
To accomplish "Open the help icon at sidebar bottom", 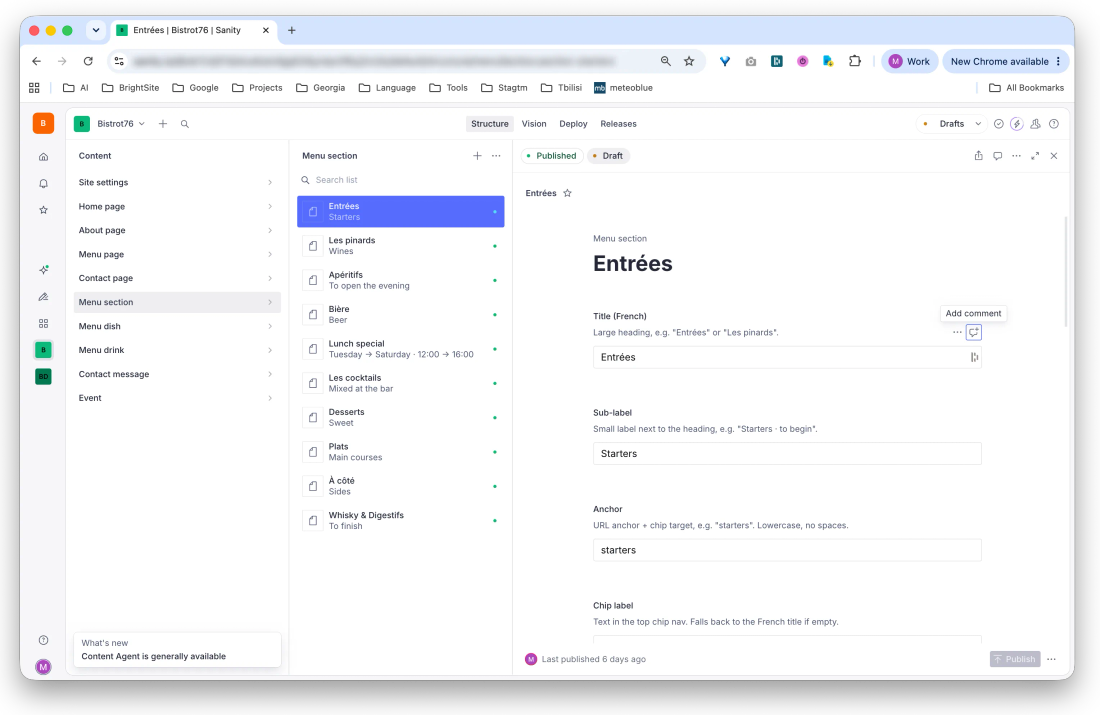I will click(43, 640).
